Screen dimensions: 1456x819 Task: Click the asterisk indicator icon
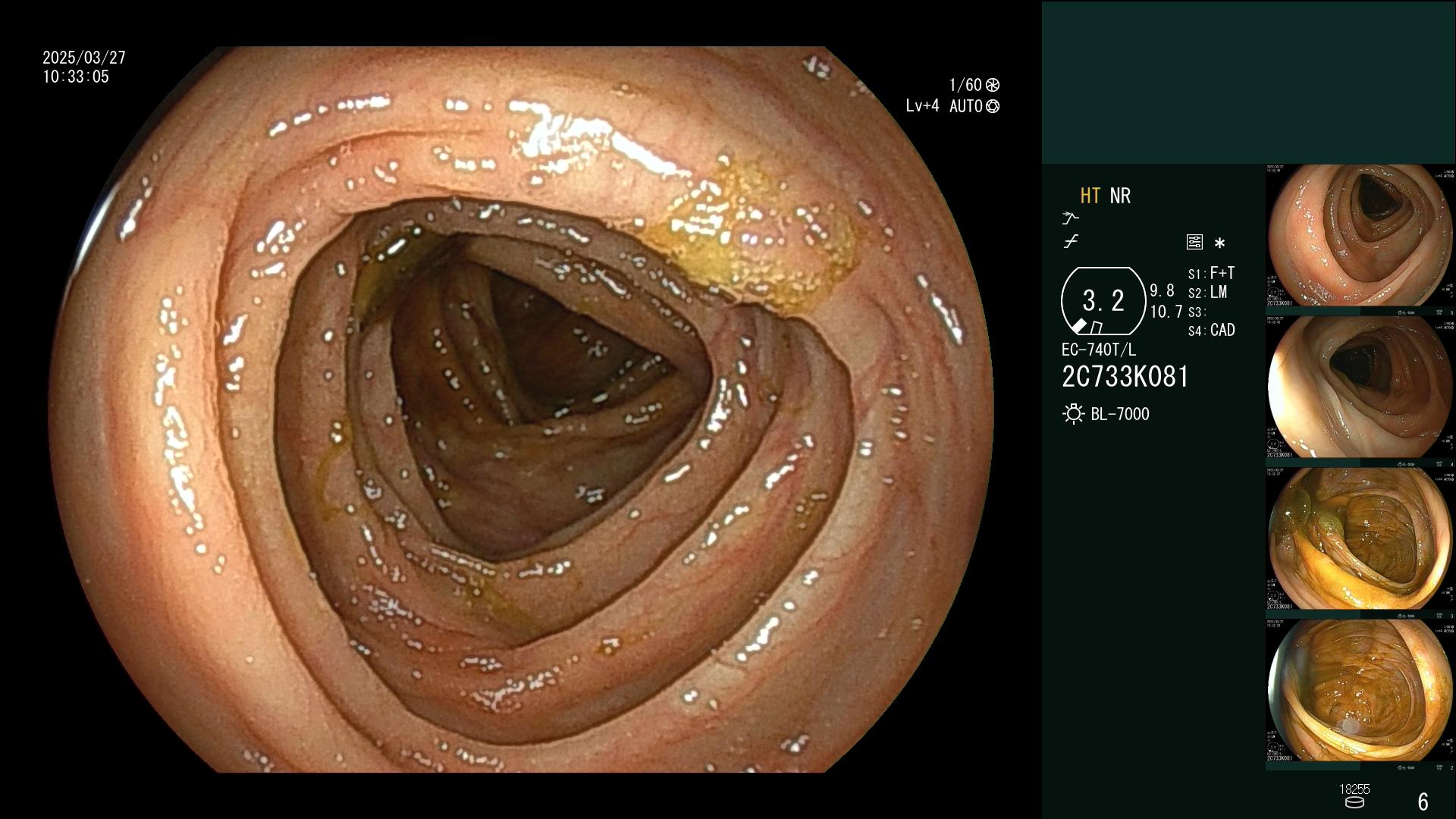1219,243
